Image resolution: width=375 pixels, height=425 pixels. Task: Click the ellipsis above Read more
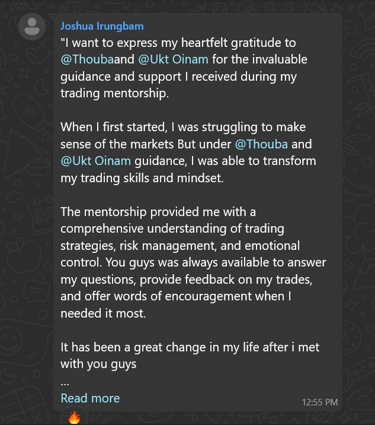point(65,383)
